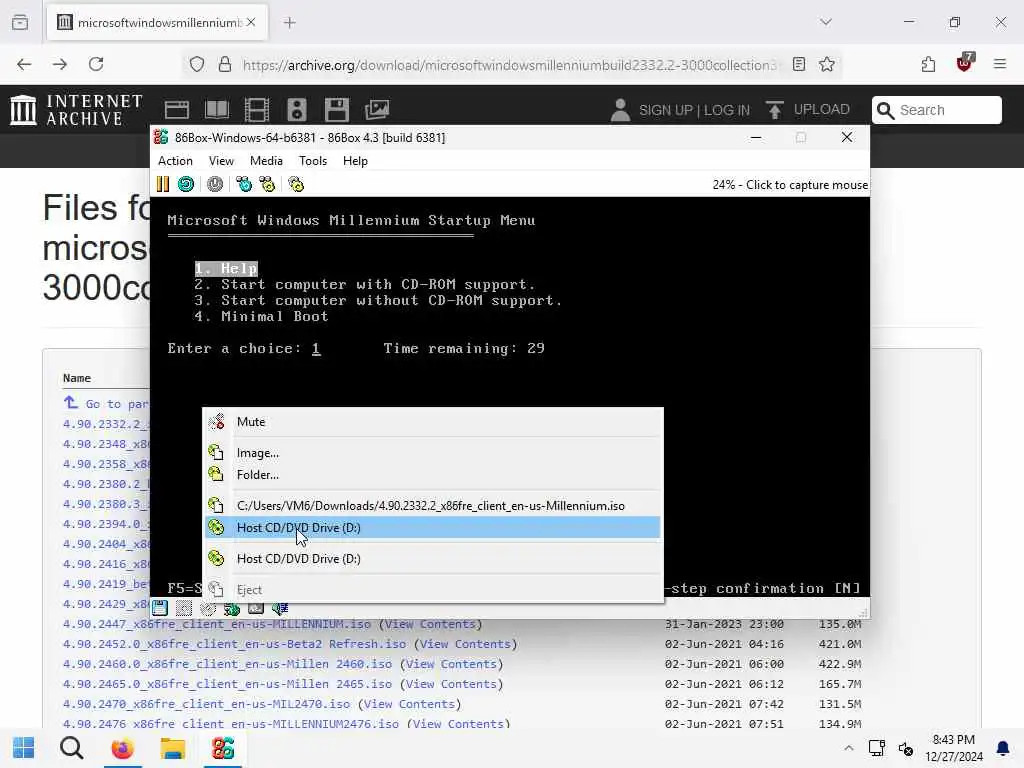1024x768 pixels.
Task: Click the sound status bar icon in 86Box
Action: coord(280,609)
